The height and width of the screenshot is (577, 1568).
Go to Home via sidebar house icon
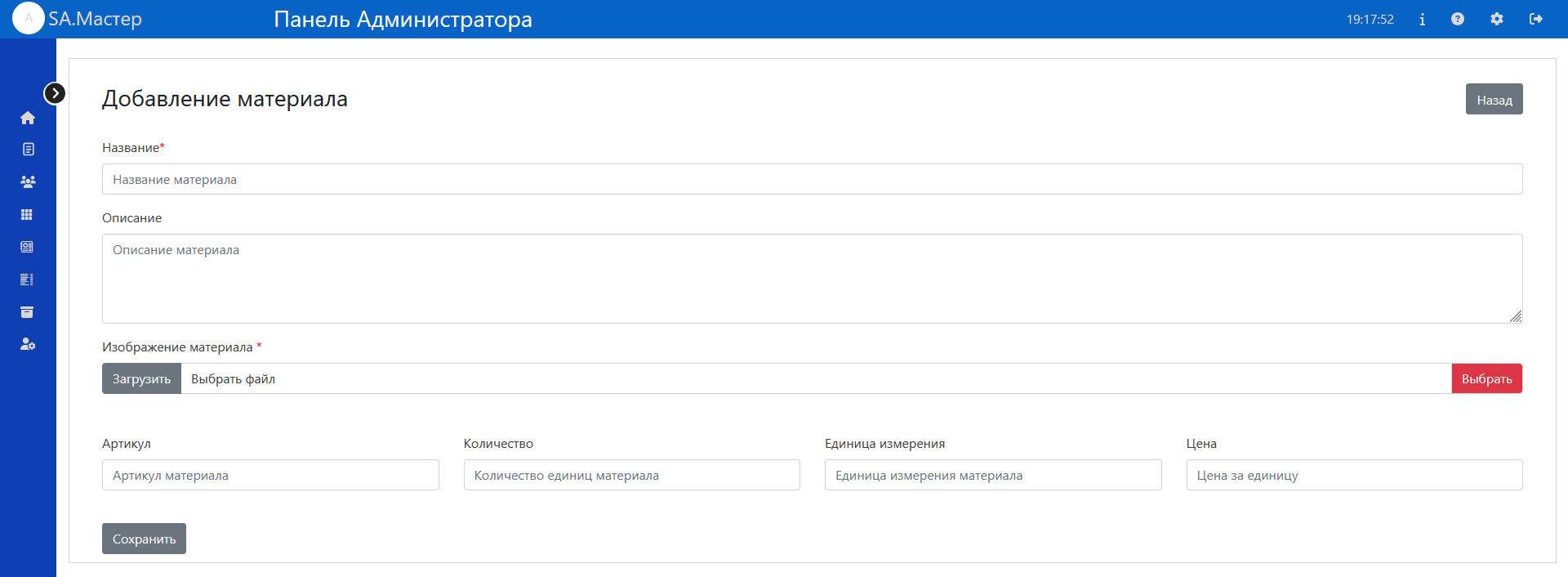coord(28,118)
